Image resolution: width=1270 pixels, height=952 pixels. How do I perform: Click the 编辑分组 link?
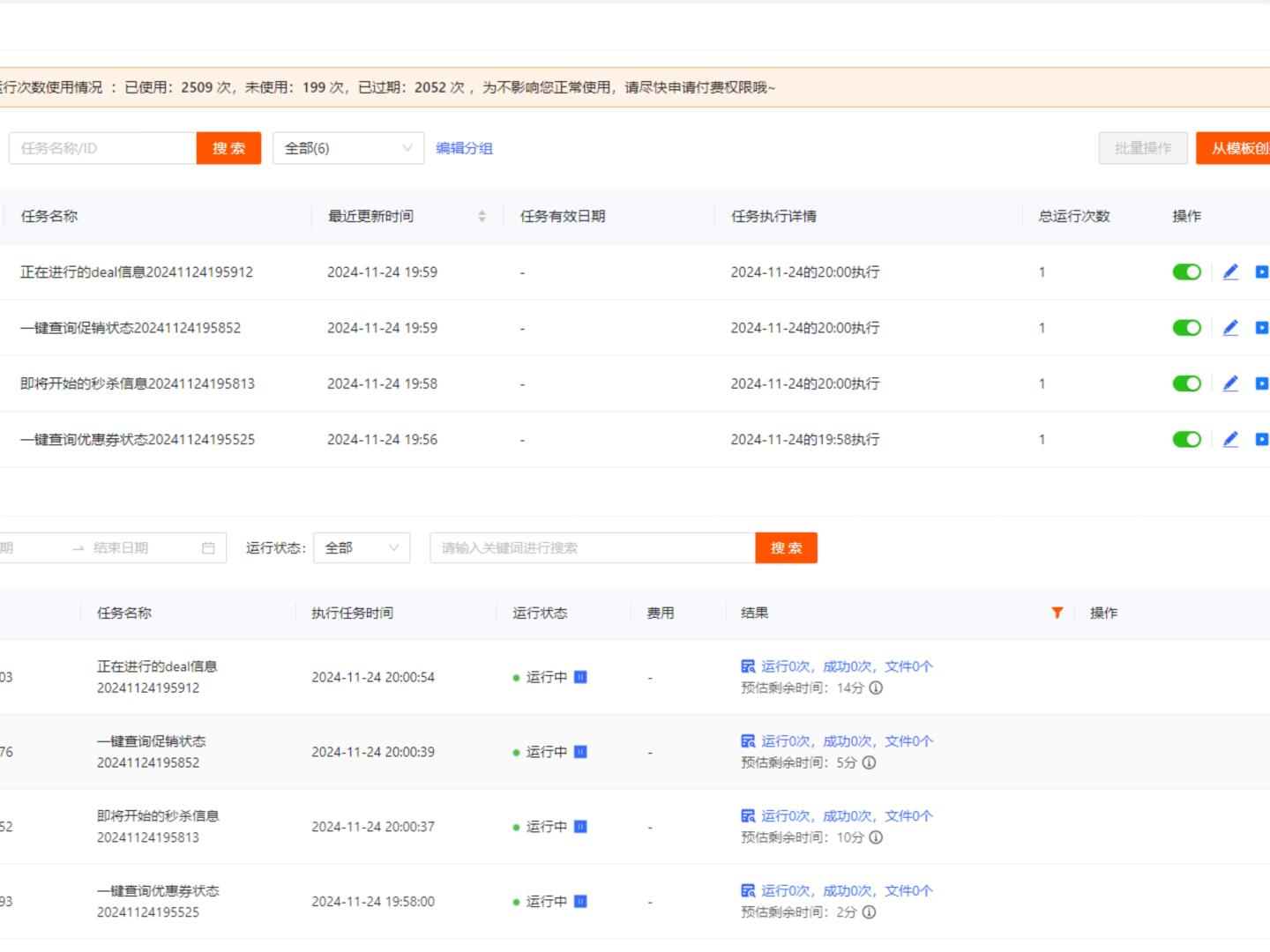pos(464,148)
